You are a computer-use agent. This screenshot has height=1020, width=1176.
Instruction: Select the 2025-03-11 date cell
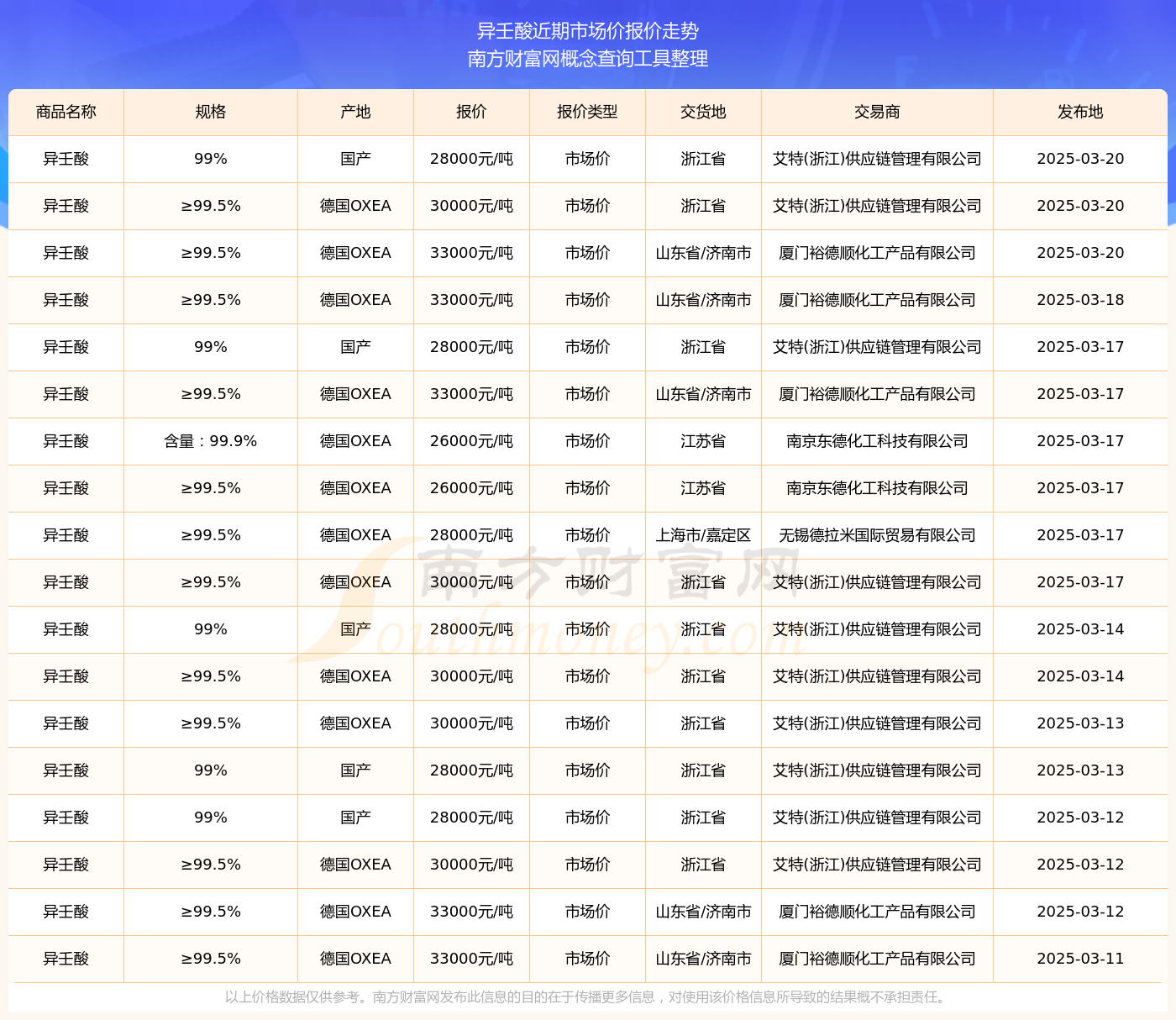(1080, 959)
